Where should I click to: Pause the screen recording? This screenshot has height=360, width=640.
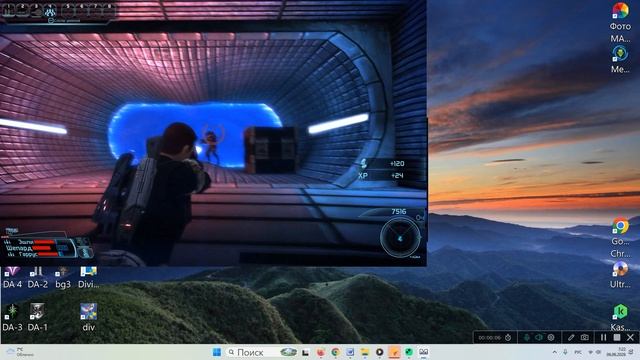(x=603, y=338)
